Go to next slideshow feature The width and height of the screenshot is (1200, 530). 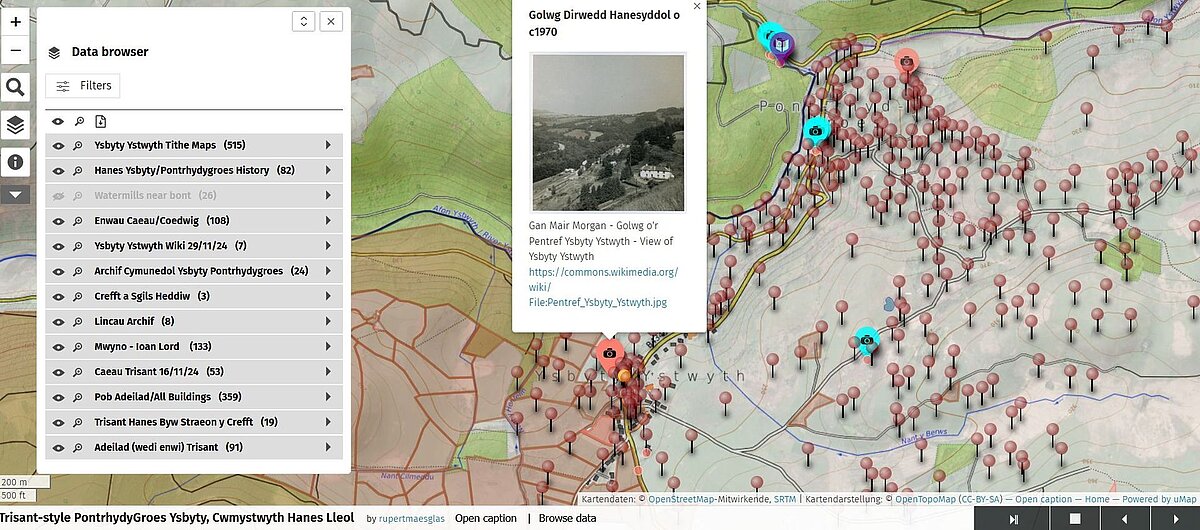coord(1175,518)
